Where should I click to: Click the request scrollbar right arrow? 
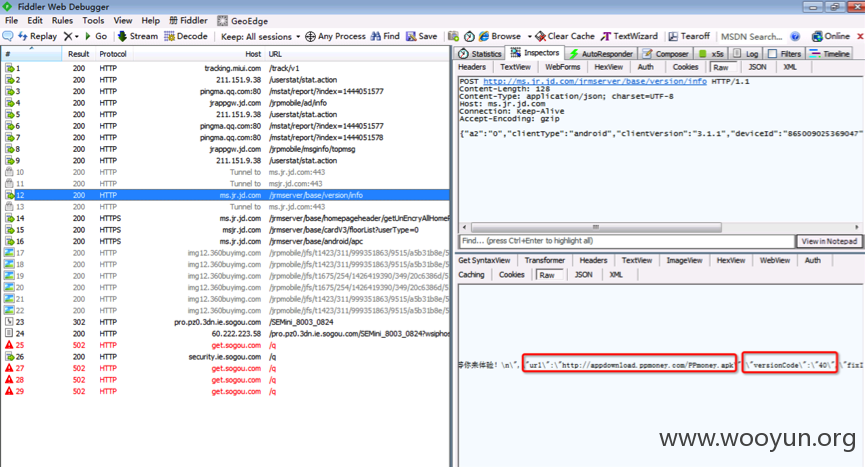tap(857, 227)
